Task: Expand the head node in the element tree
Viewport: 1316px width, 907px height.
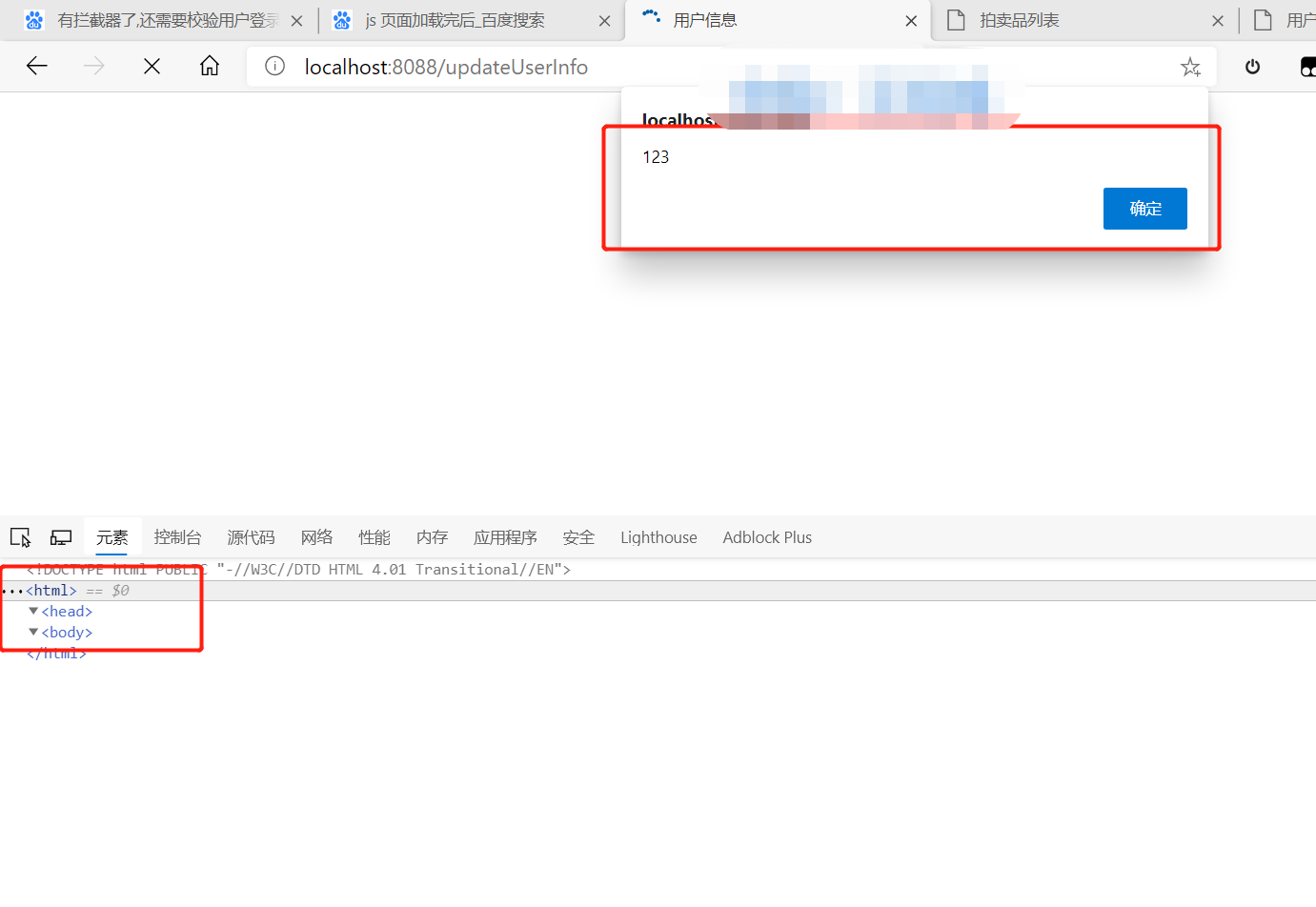Action: coord(32,611)
